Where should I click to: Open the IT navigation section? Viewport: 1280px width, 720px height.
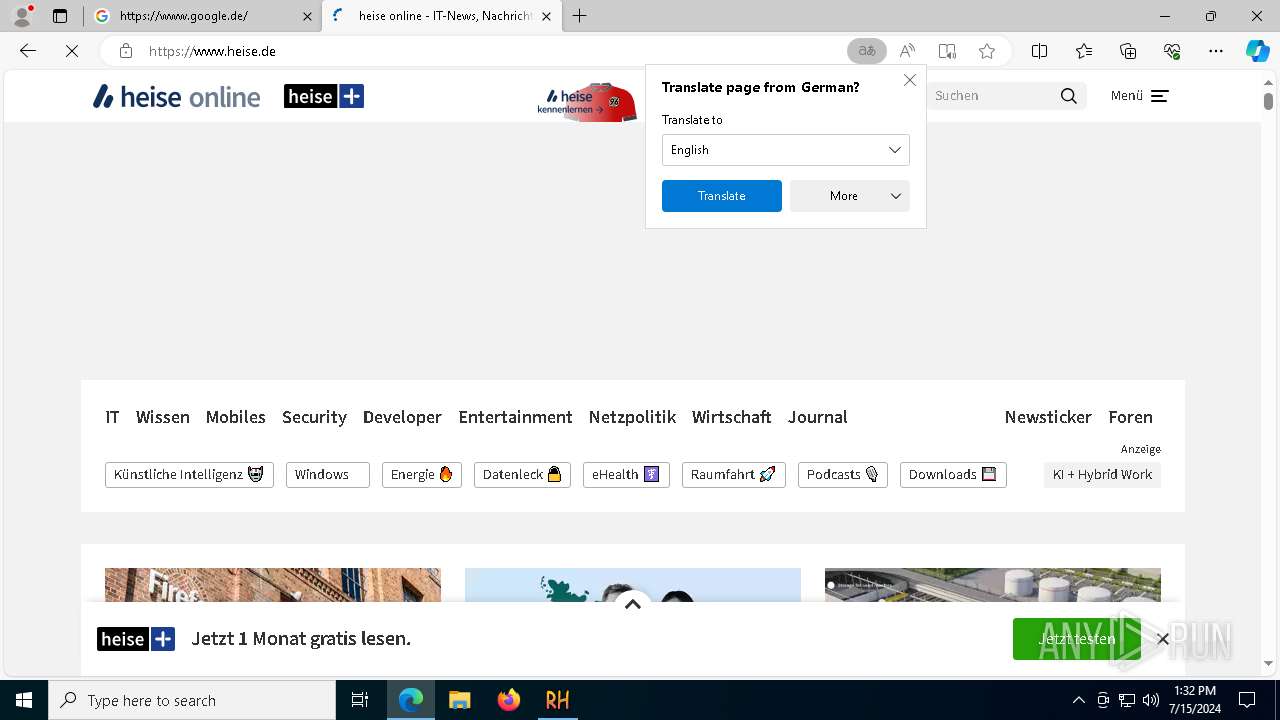112,417
